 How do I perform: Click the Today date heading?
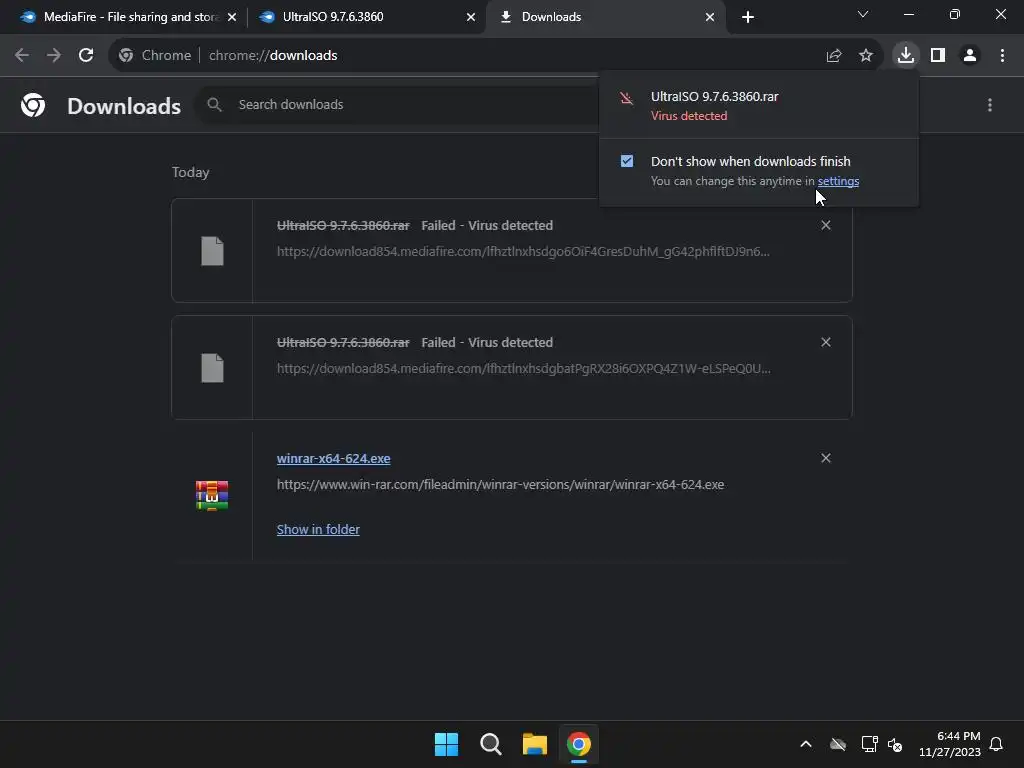click(191, 172)
